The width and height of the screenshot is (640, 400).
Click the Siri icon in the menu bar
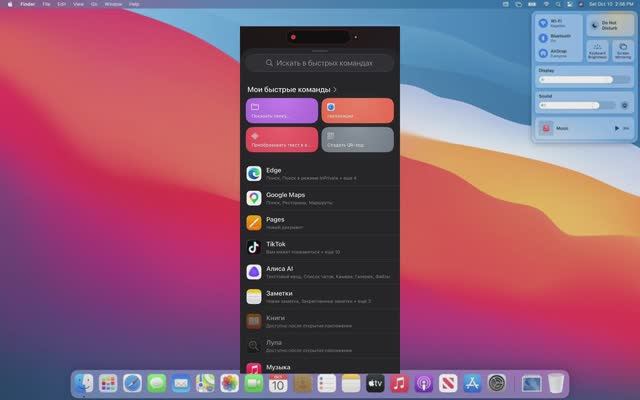pyautogui.click(x=581, y=4)
